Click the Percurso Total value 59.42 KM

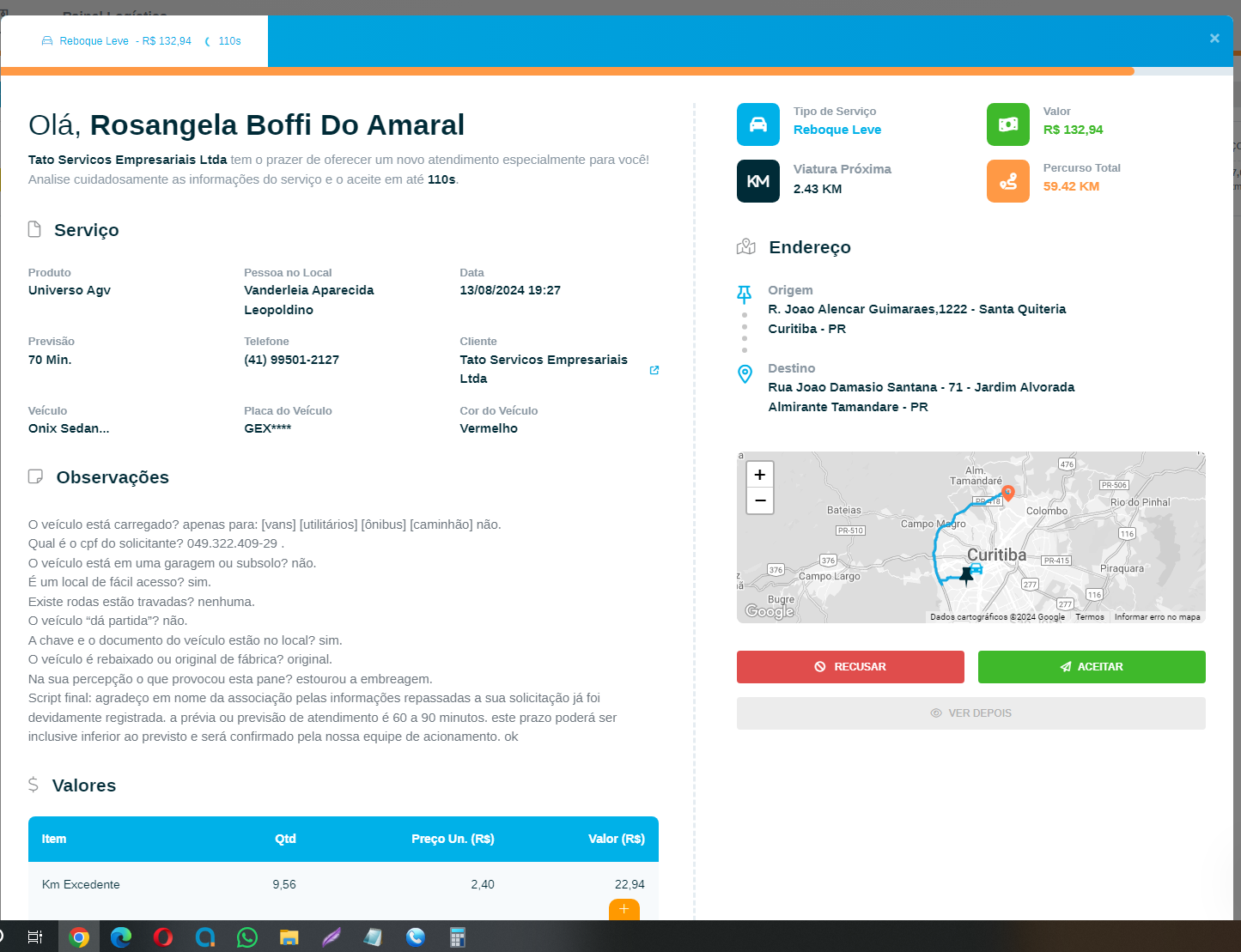coord(1071,186)
